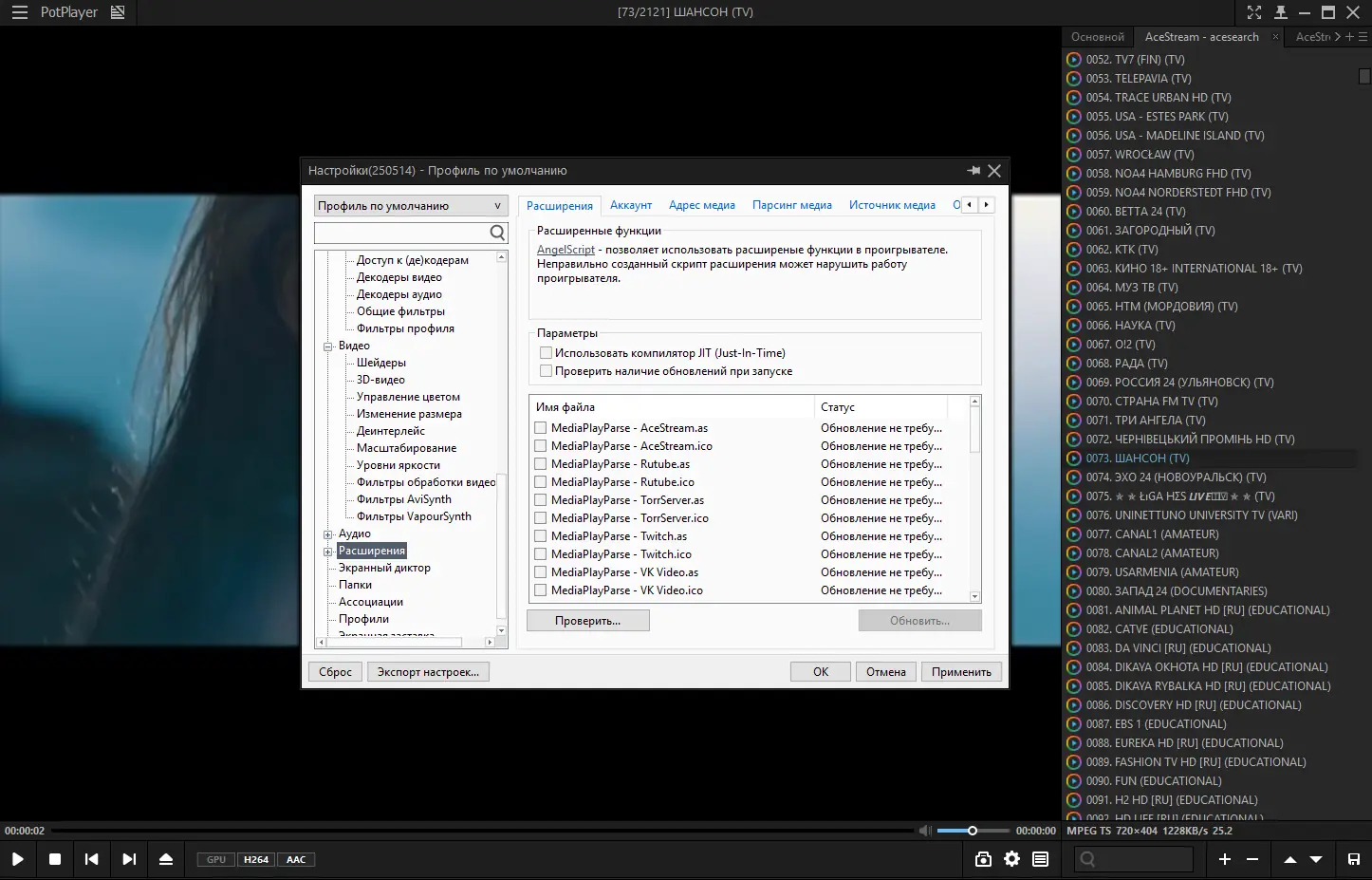This screenshot has height=880, width=1372.
Task: Enable the 'Использовать компилятор JIT' checkbox
Action: [x=547, y=352]
